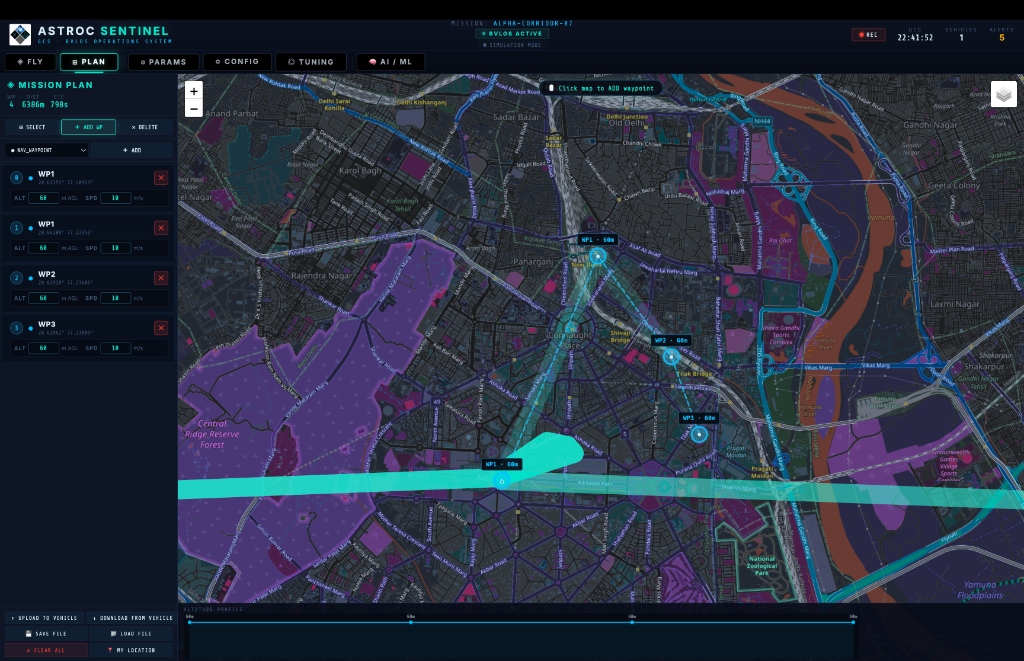
Task: Select a waypoint marker on the altitude profile
Action: click(411, 620)
